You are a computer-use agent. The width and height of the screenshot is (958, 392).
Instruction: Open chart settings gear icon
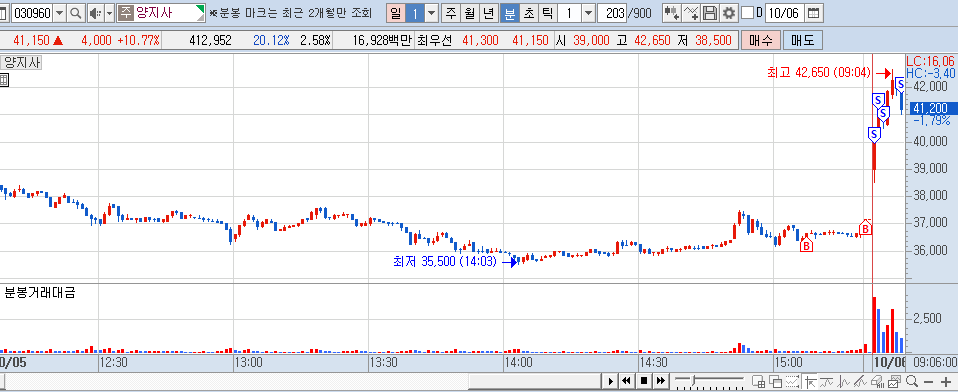[728, 12]
